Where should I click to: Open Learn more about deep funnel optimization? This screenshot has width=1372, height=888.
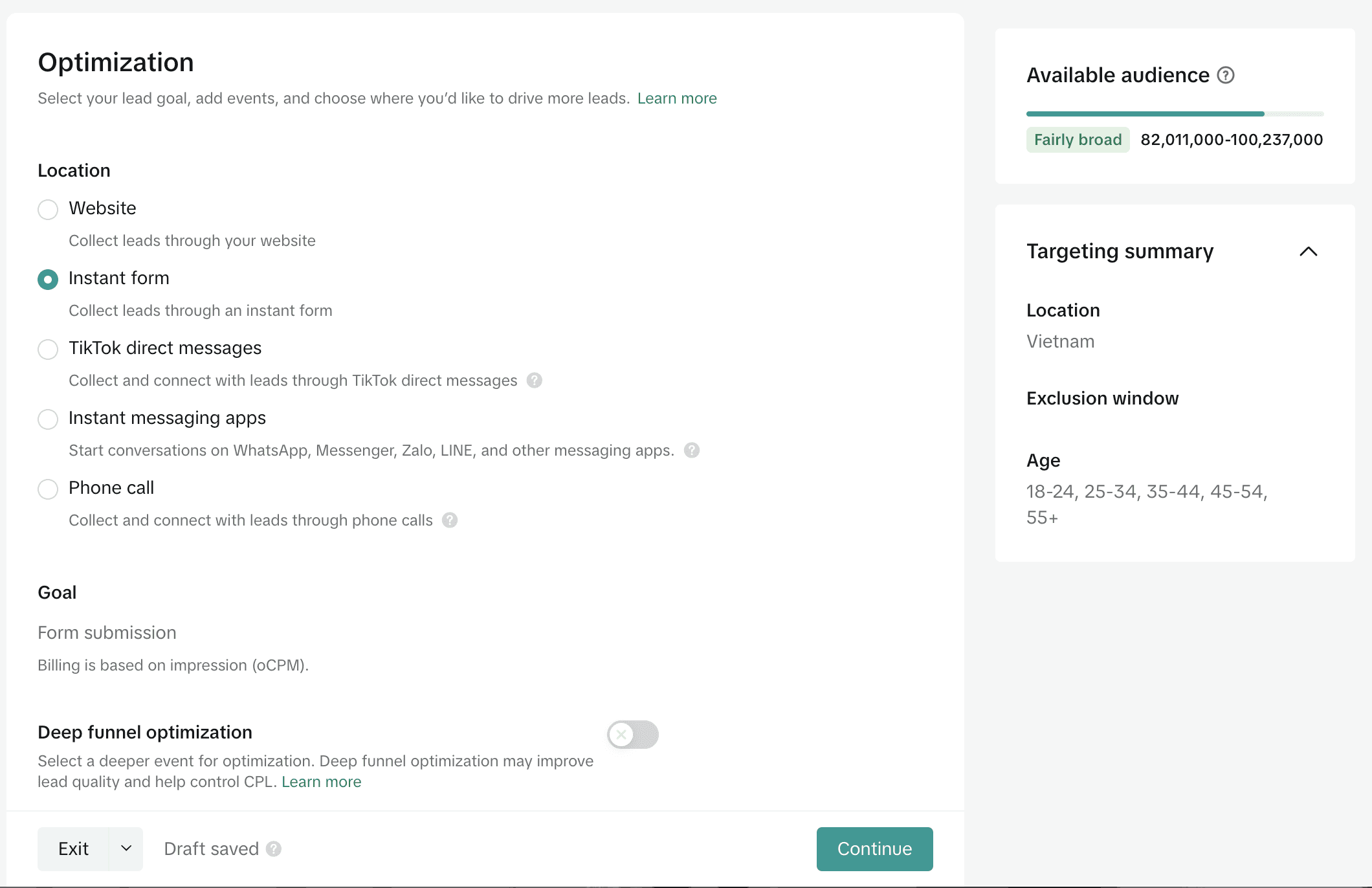[321, 781]
